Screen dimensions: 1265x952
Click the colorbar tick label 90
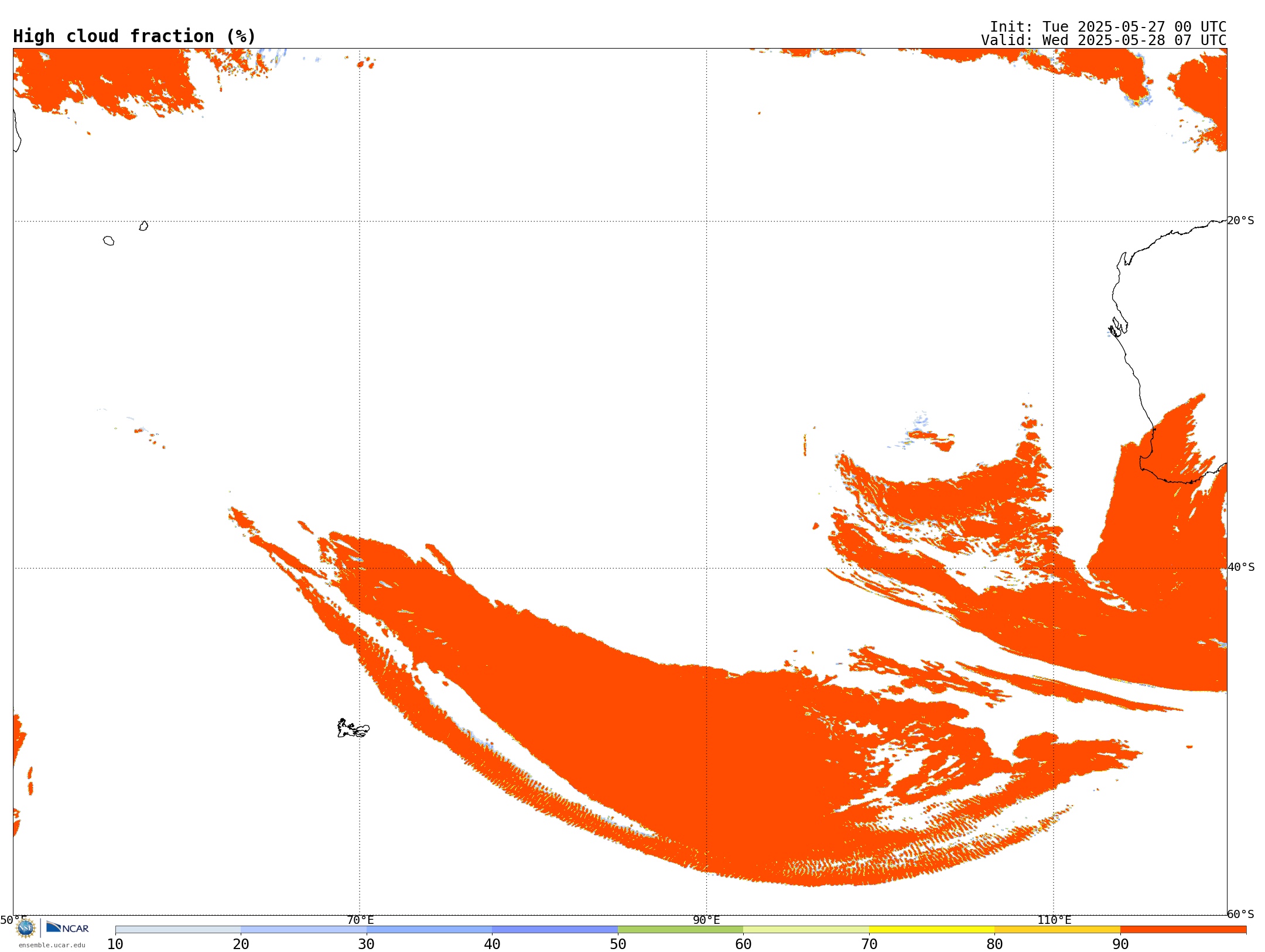[1120, 944]
